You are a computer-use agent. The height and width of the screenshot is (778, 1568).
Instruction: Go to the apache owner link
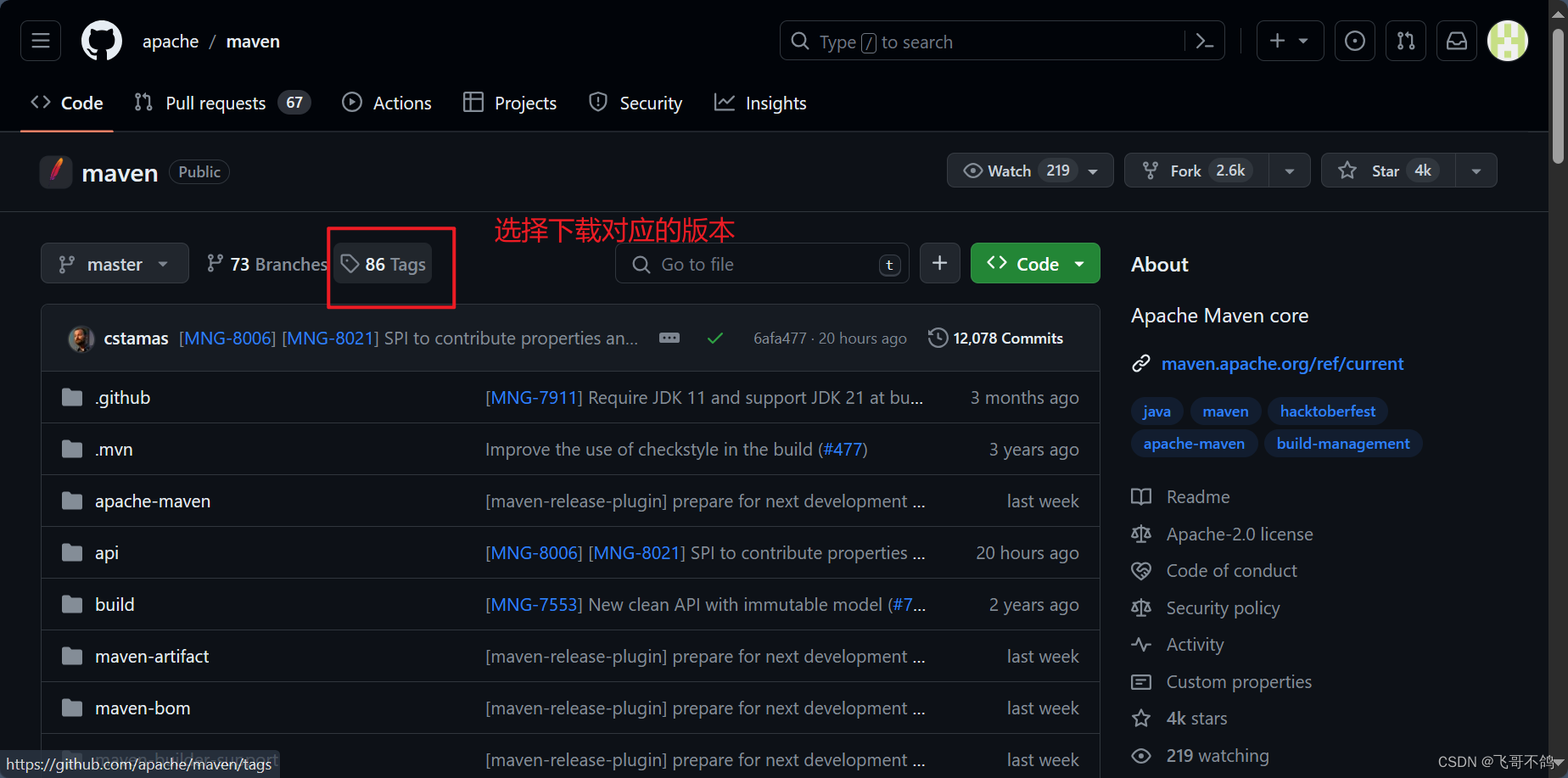click(171, 42)
